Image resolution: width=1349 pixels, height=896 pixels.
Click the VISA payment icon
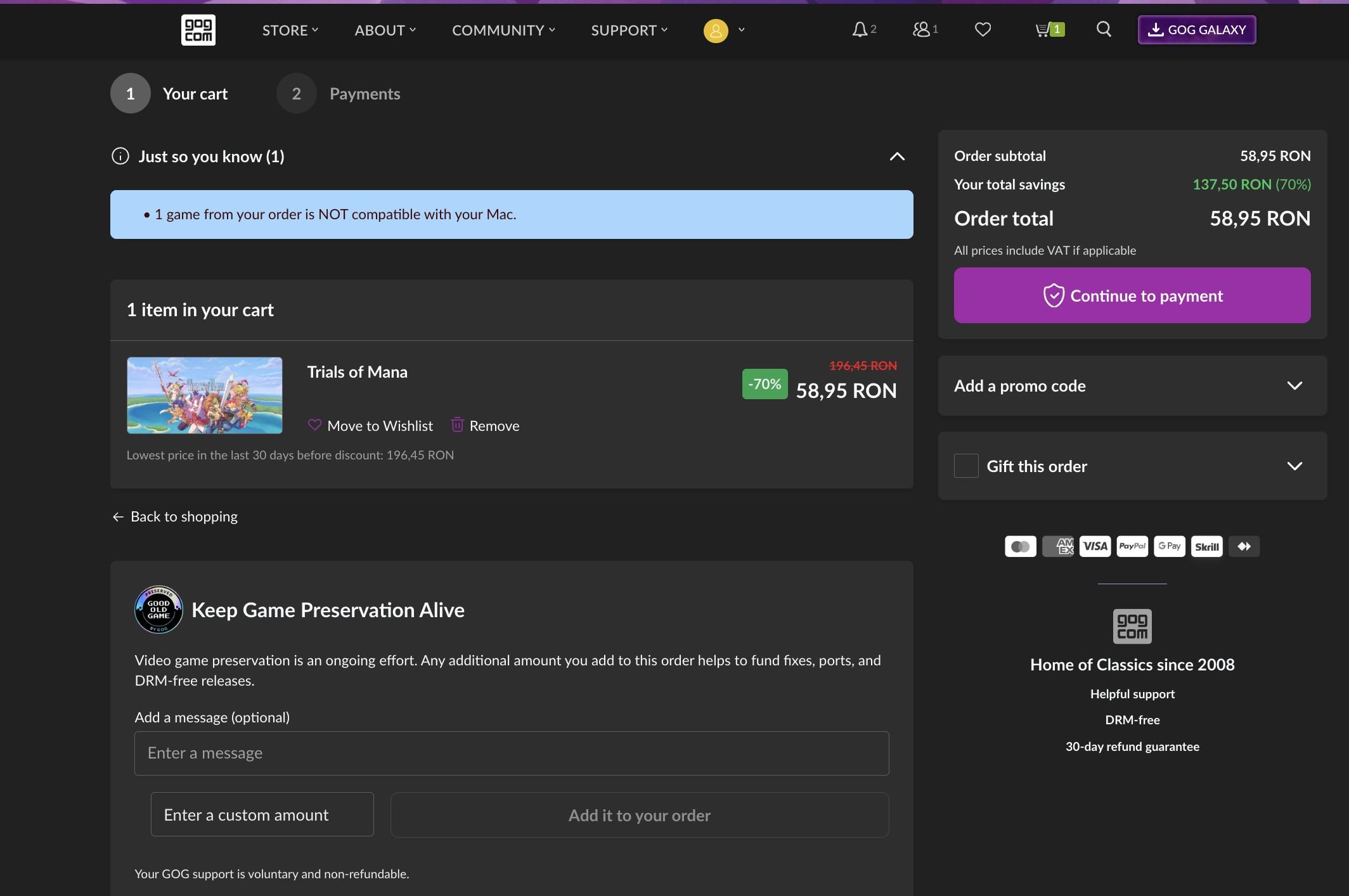click(x=1095, y=546)
